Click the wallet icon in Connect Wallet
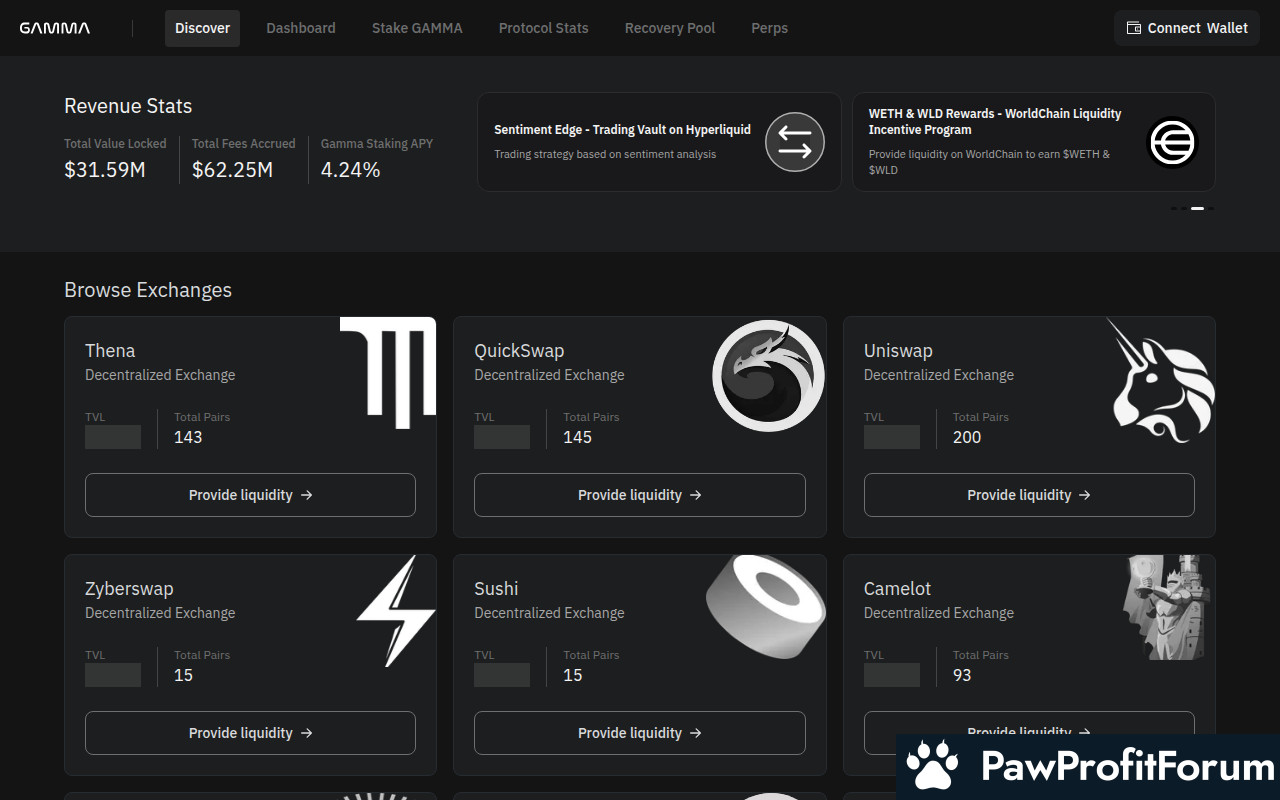Screen dimensions: 1280x800 click(1134, 28)
